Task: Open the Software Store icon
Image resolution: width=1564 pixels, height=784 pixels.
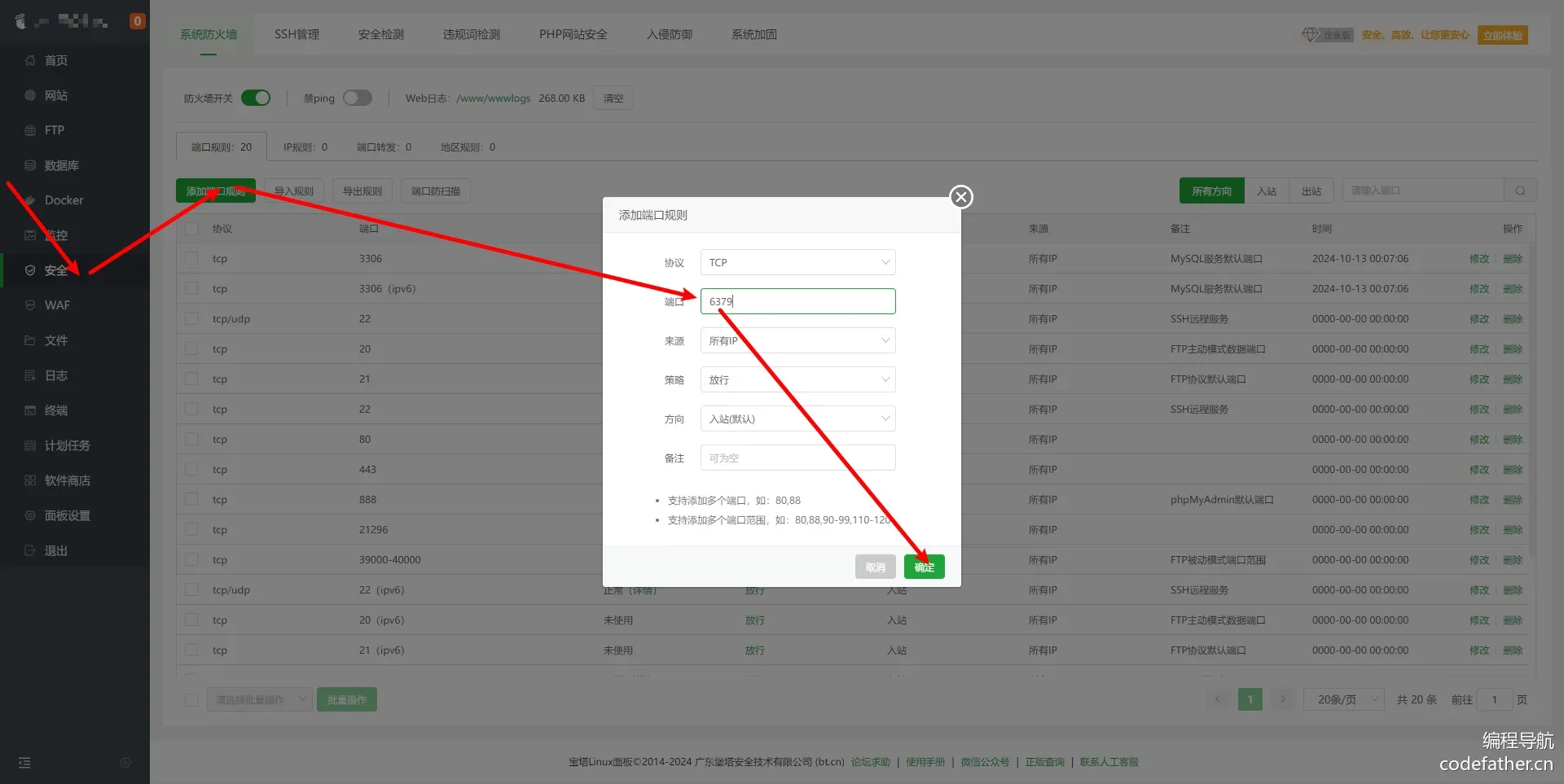Action: (x=30, y=480)
